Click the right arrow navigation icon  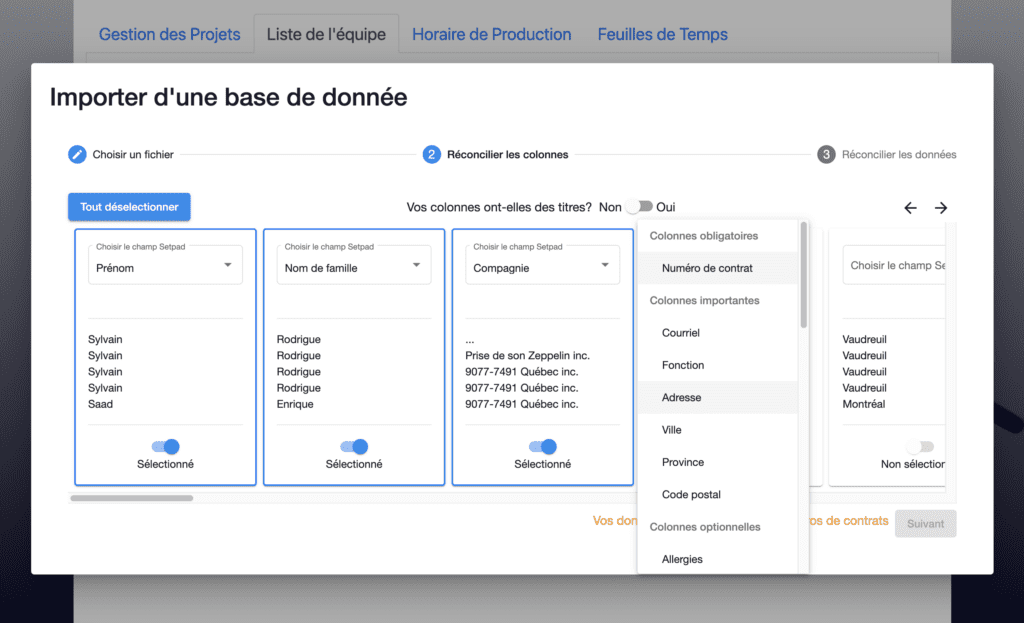[x=941, y=208]
